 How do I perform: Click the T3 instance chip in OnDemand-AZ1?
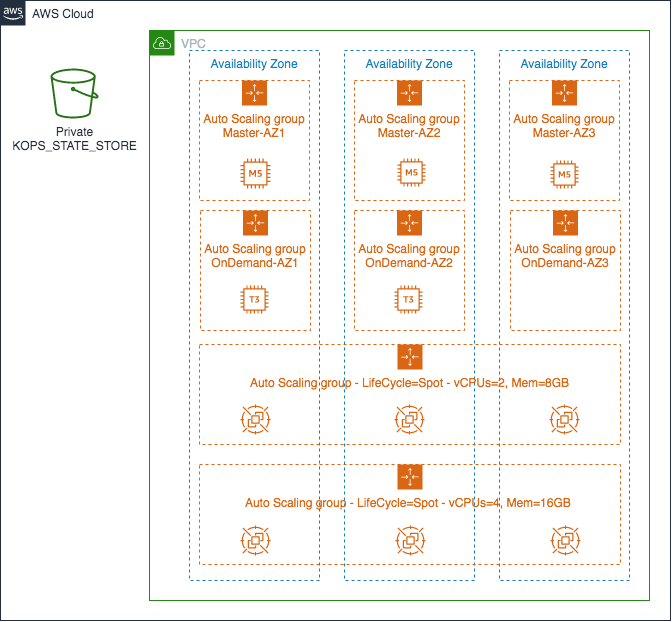[254, 298]
